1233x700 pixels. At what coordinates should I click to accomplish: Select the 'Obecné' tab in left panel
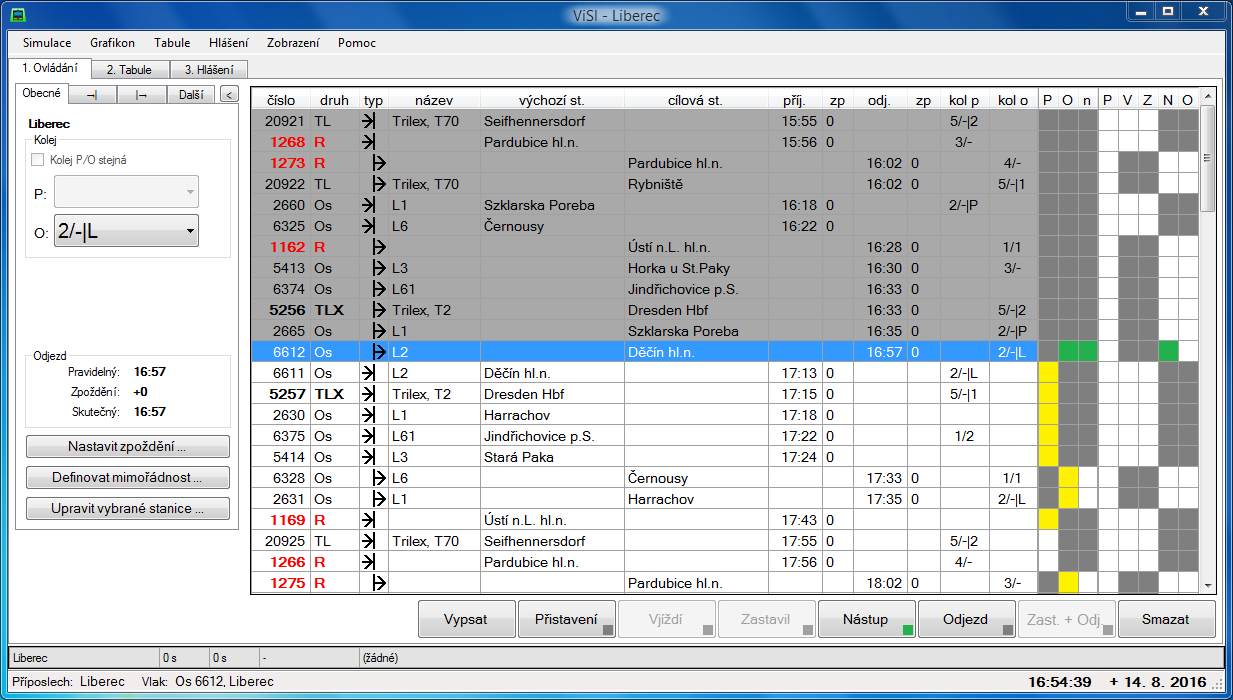pyautogui.click(x=42, y=93)
